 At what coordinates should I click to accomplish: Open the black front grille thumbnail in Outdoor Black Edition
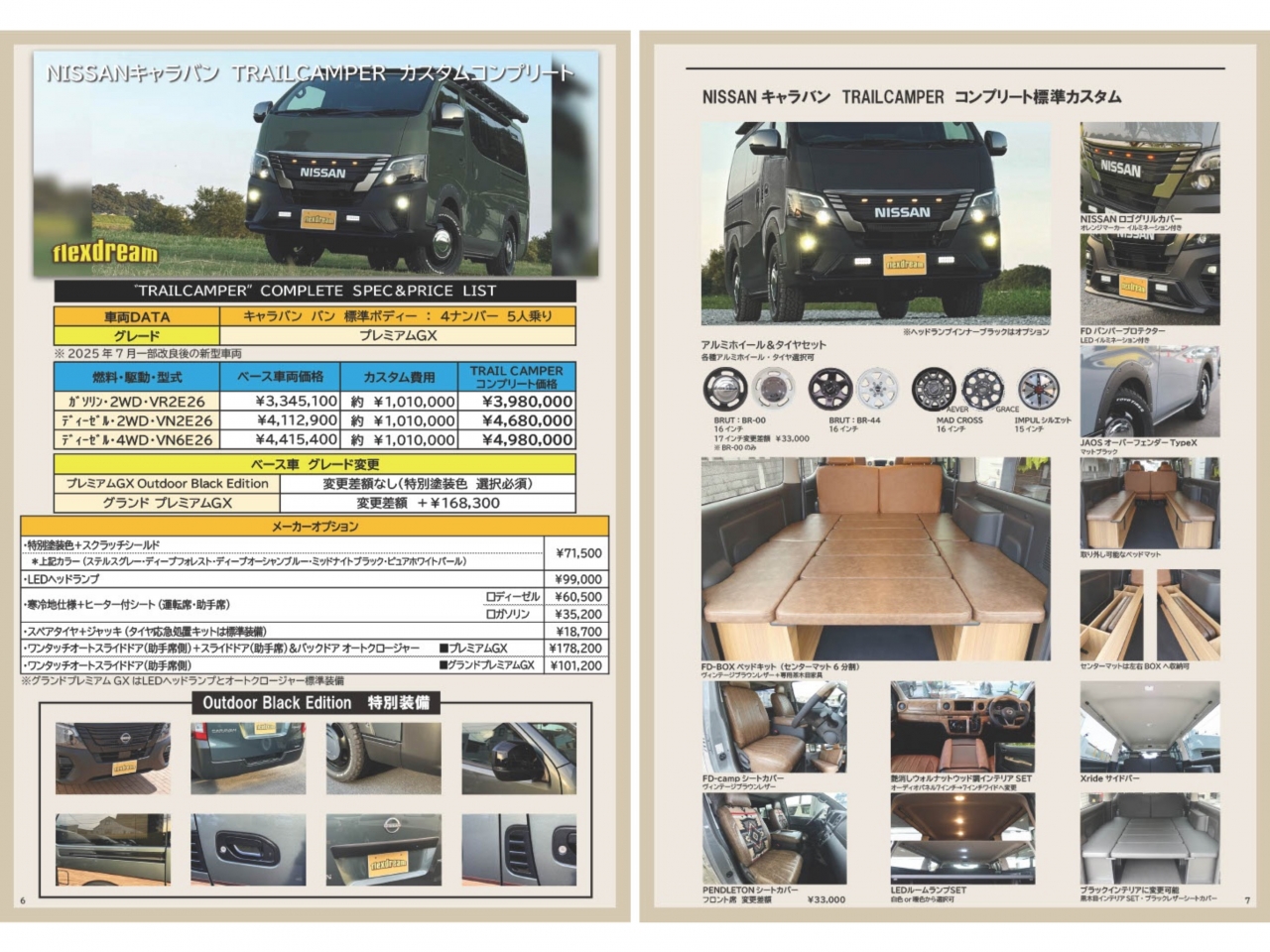click(112, 759)
